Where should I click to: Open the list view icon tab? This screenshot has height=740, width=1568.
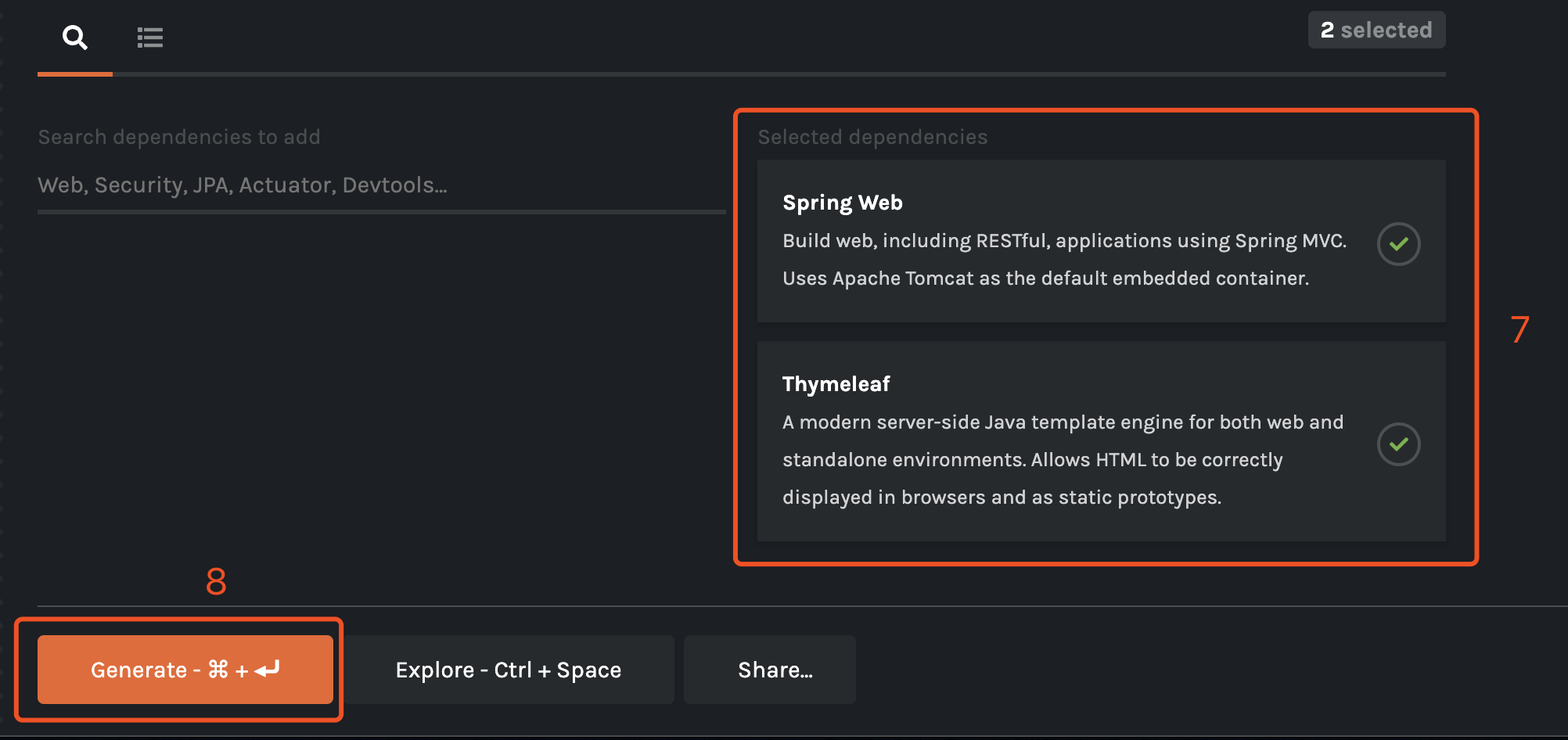[149, 37]
